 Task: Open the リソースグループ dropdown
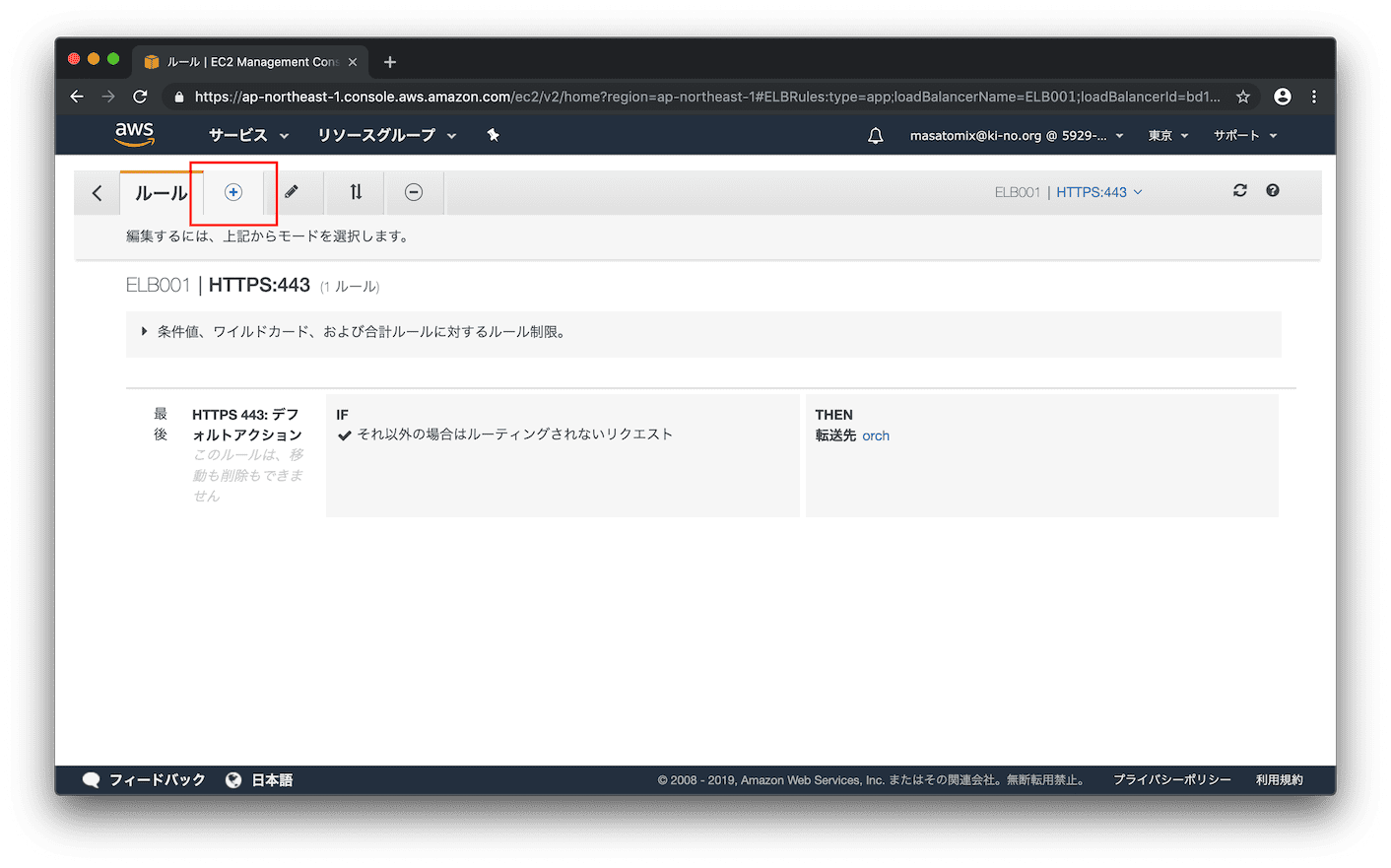[387, 135]
